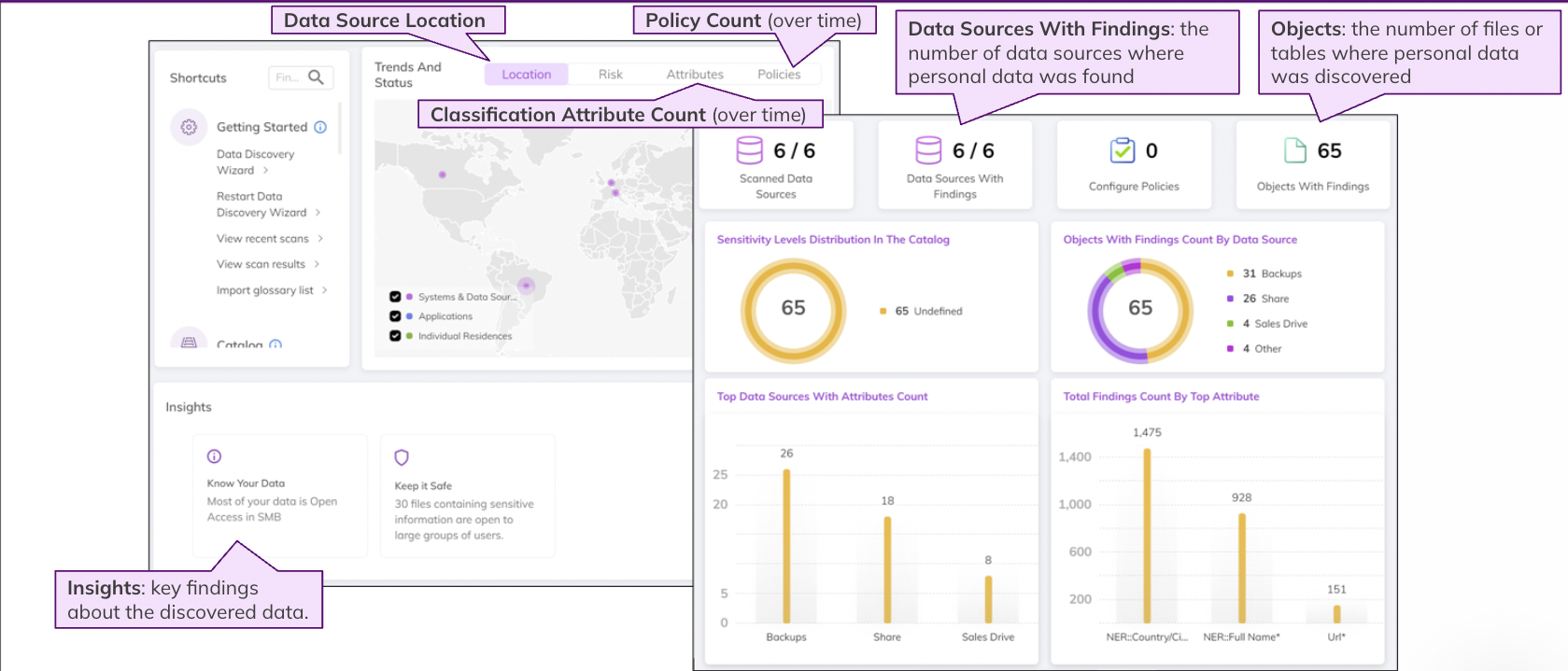Click the Backups bar in the attributes chart

click(786, 546)
